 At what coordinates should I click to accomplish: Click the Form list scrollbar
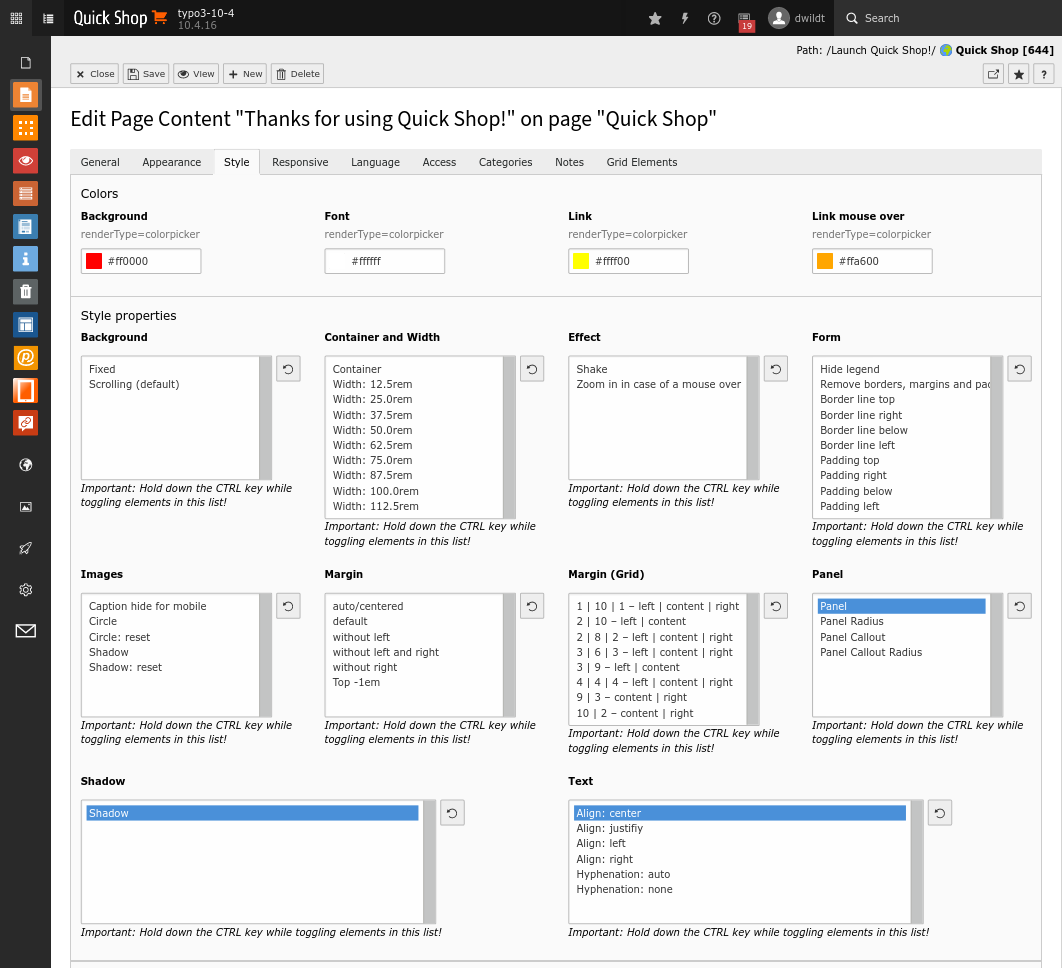coord(996,438)
